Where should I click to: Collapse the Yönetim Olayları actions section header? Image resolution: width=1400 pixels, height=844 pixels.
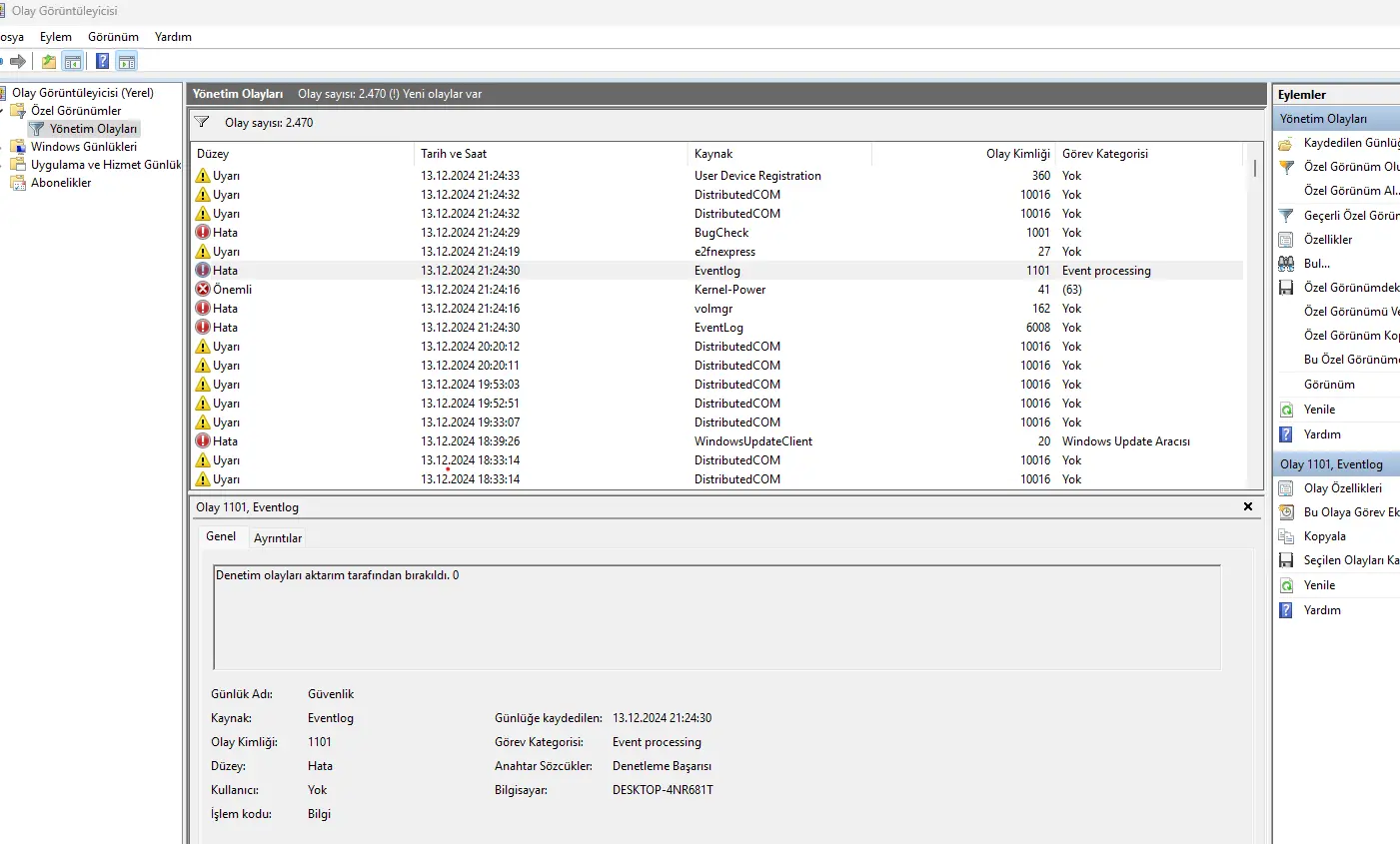1337,119
